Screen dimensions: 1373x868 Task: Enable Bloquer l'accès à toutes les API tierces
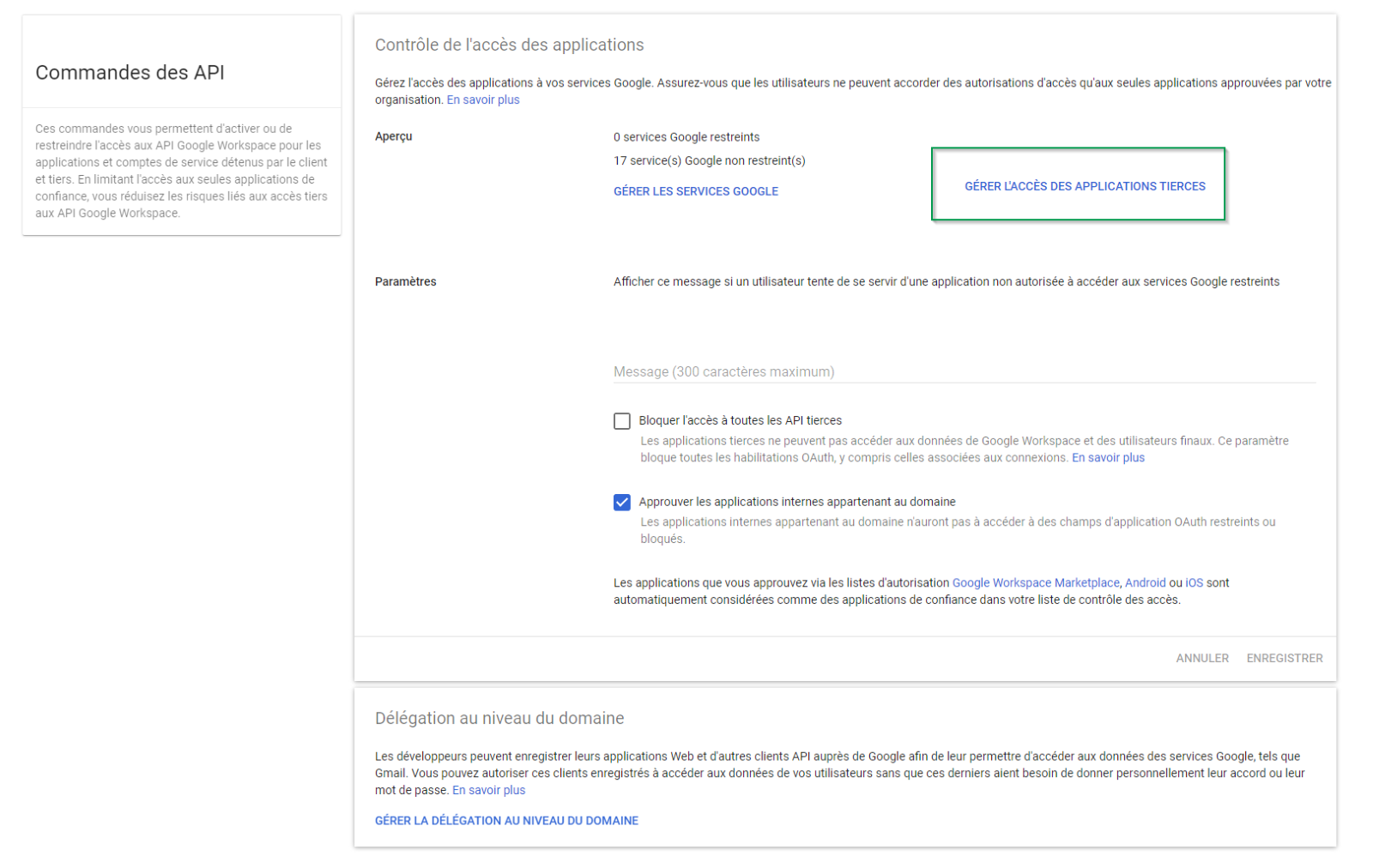[622, 421]
